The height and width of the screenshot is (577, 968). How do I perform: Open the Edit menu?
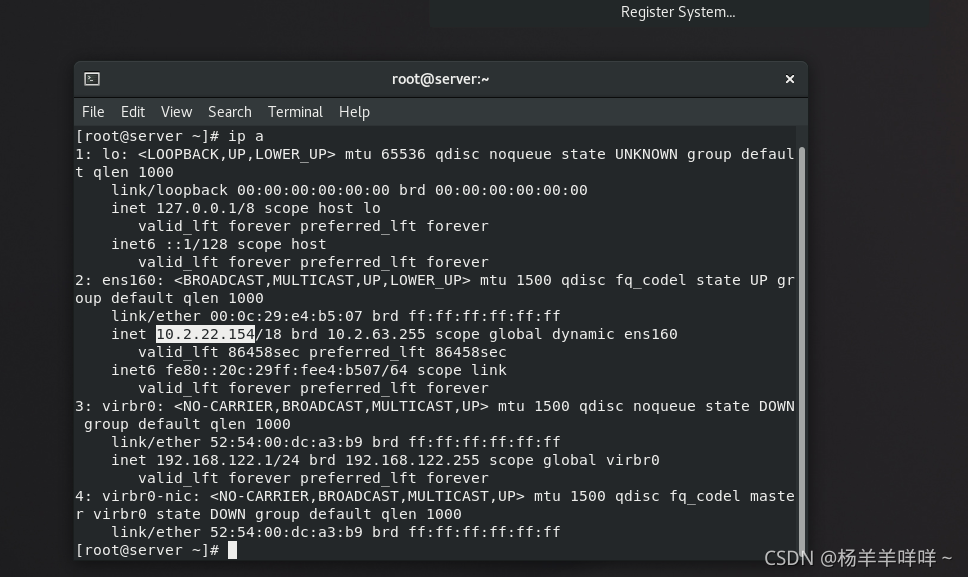133,112
